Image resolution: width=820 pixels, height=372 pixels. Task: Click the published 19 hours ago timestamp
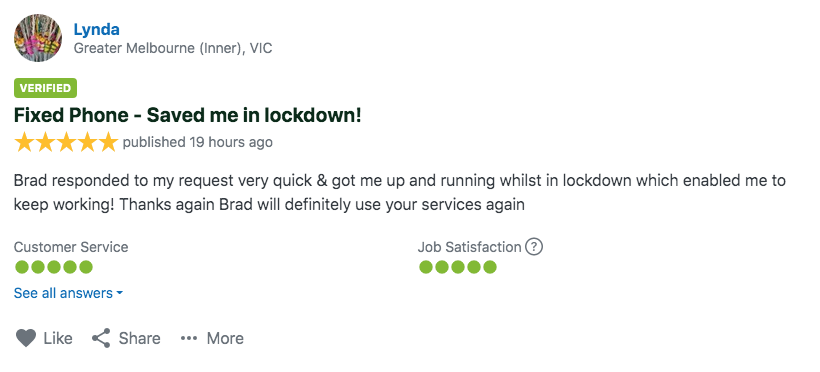198,142
